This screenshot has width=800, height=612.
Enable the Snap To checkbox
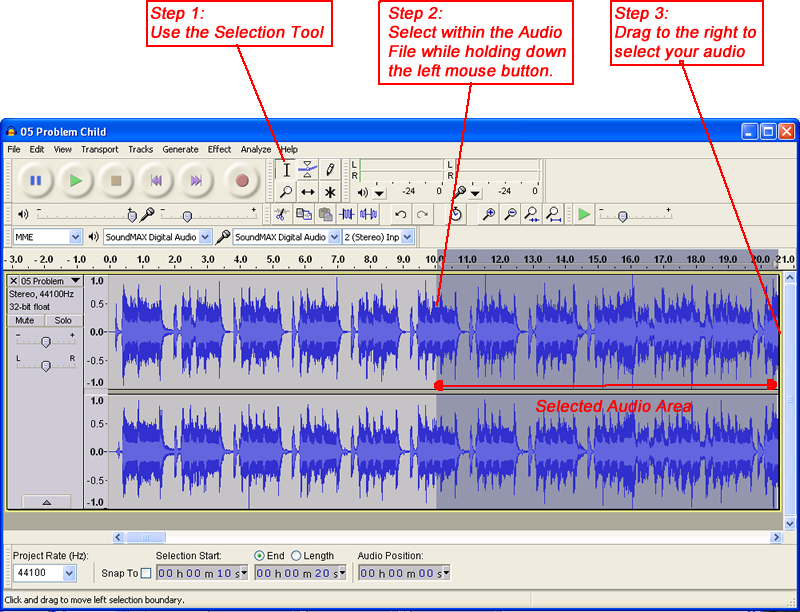pyautogui.click(x=146, y=573)
